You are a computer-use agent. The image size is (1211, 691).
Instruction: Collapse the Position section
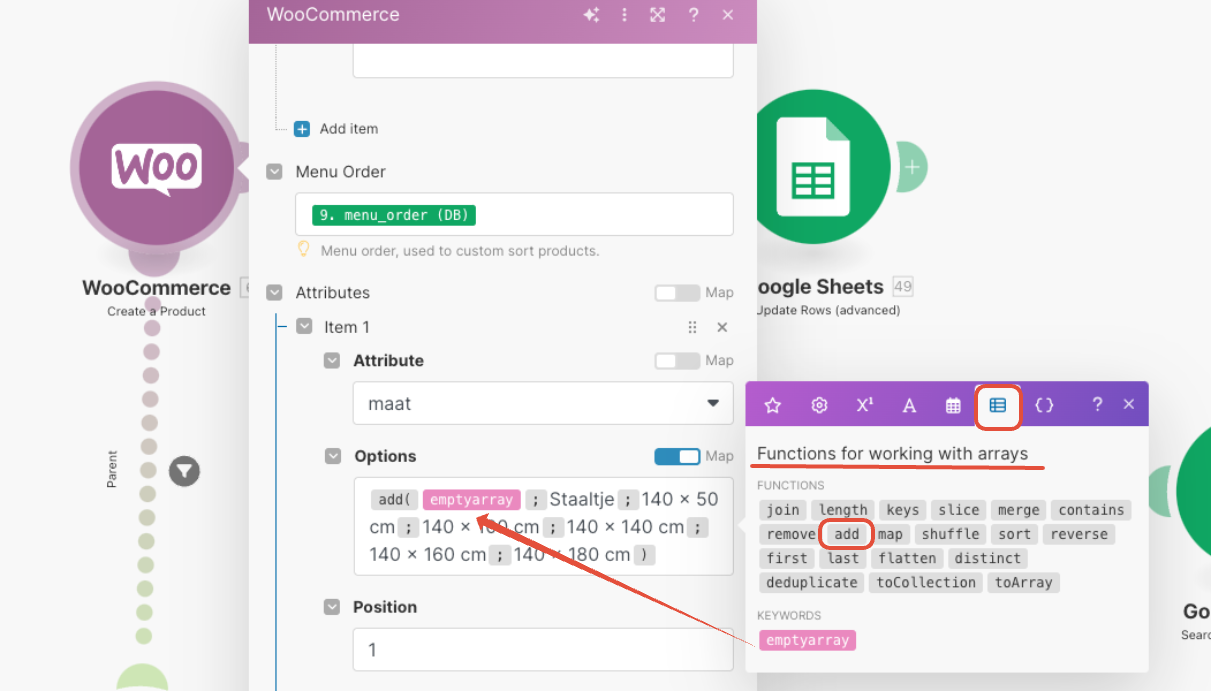click(333, 607)
